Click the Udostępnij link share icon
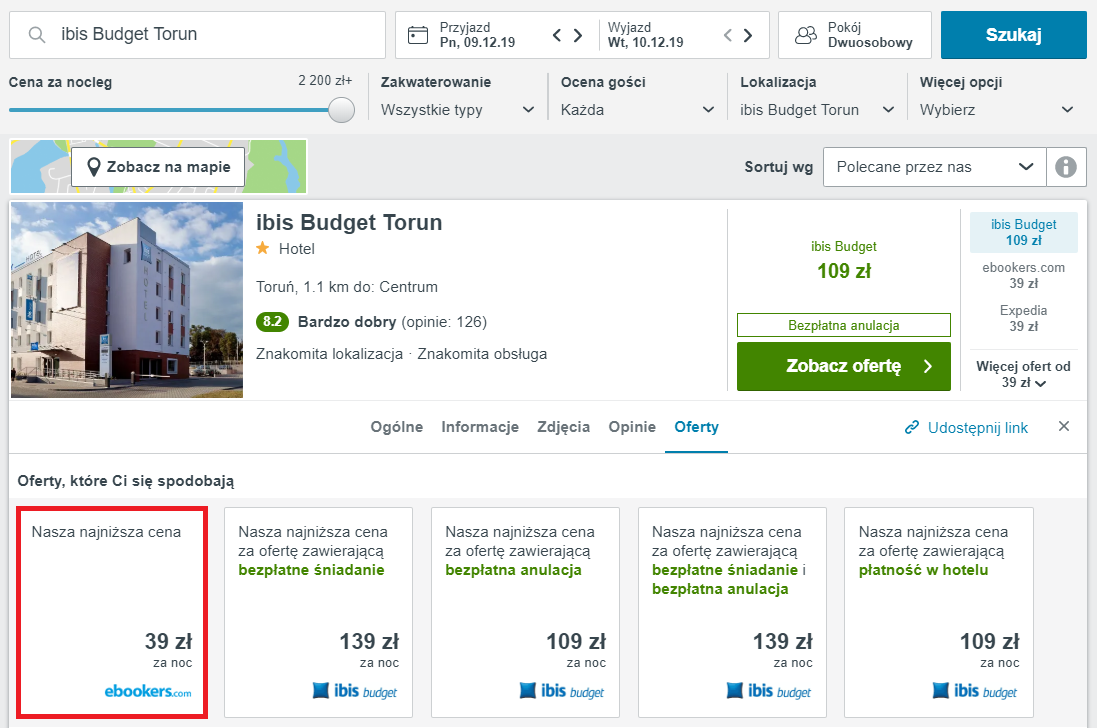 click(x=912, y=428)
